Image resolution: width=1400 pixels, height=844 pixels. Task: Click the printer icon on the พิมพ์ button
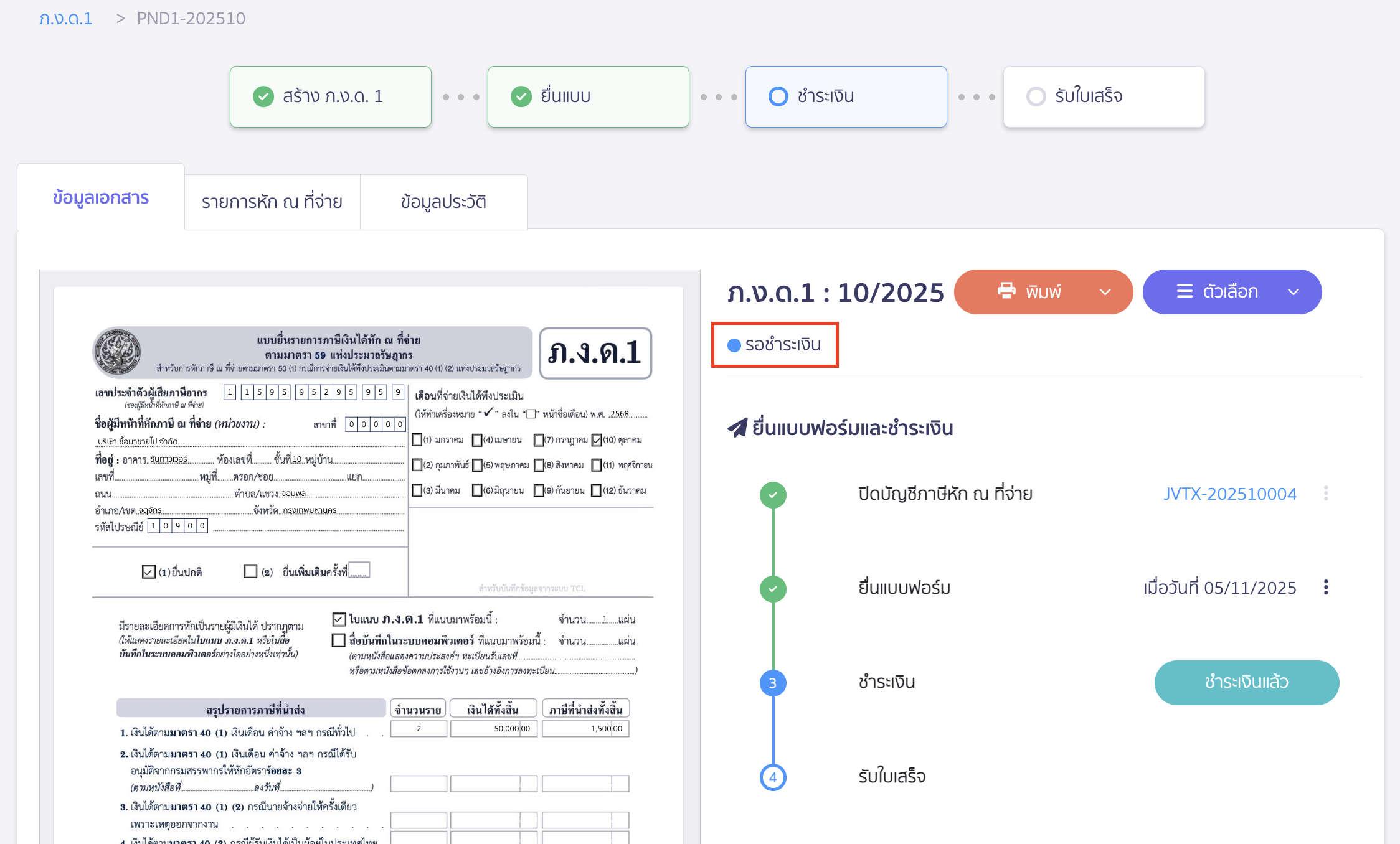pyautogui.click(x=1007, y=291)
